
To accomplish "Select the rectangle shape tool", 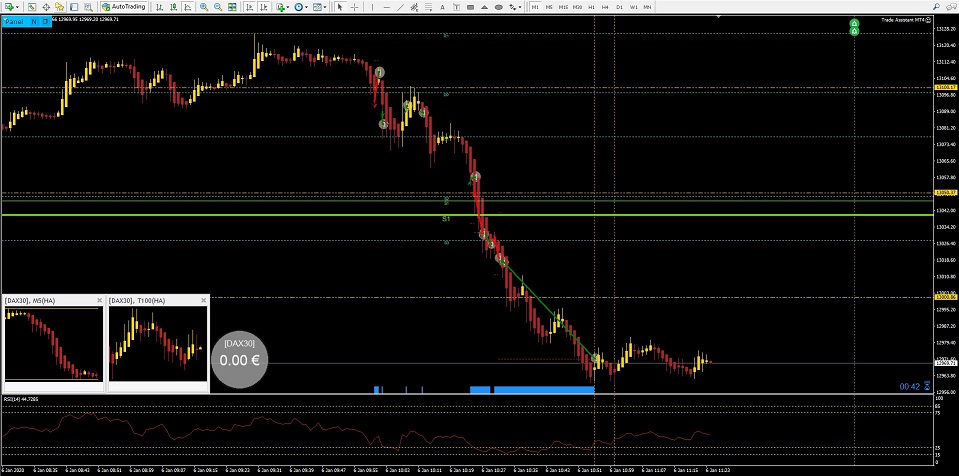I will tap(470, 7).
